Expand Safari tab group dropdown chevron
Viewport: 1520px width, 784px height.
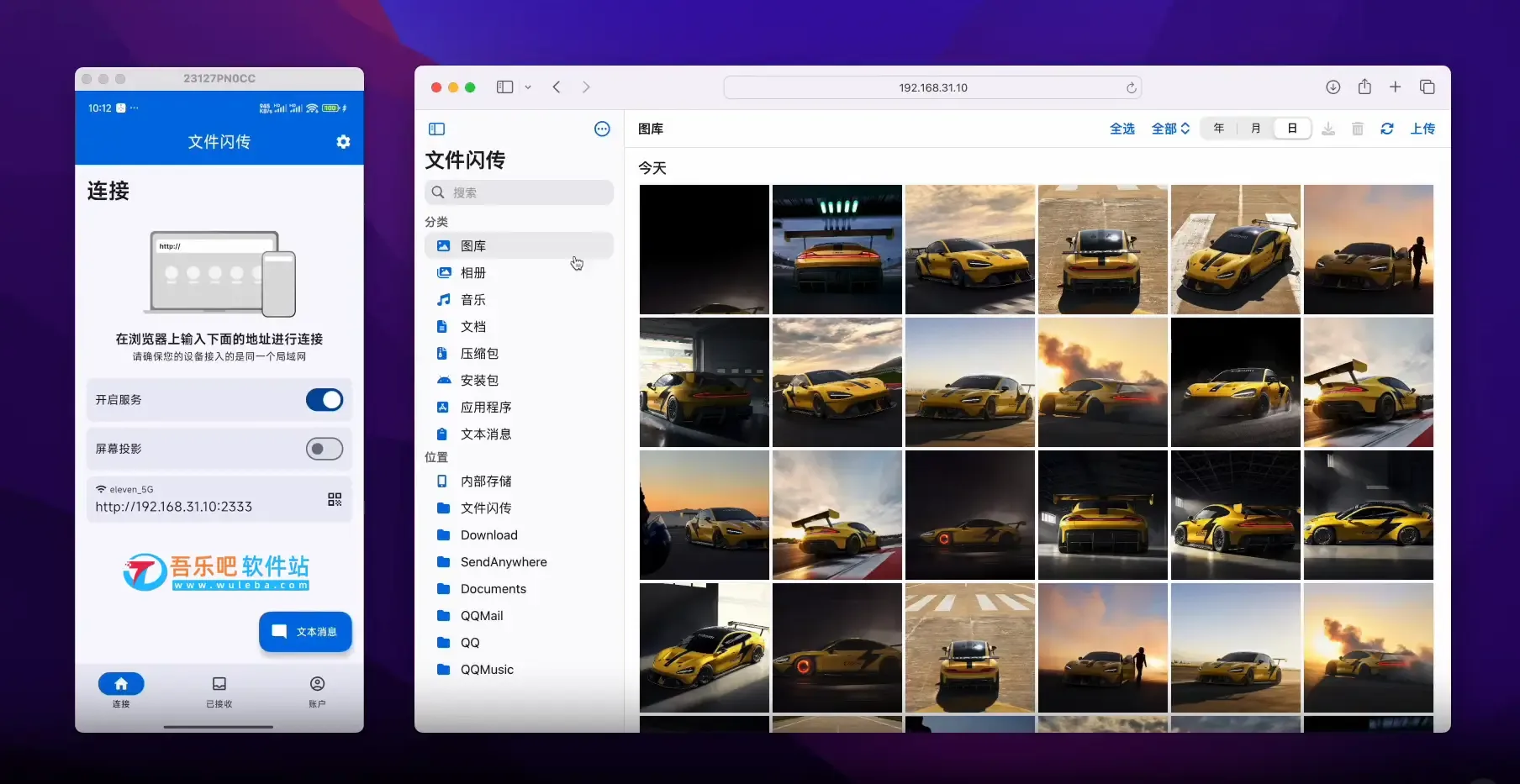(528, 87)
